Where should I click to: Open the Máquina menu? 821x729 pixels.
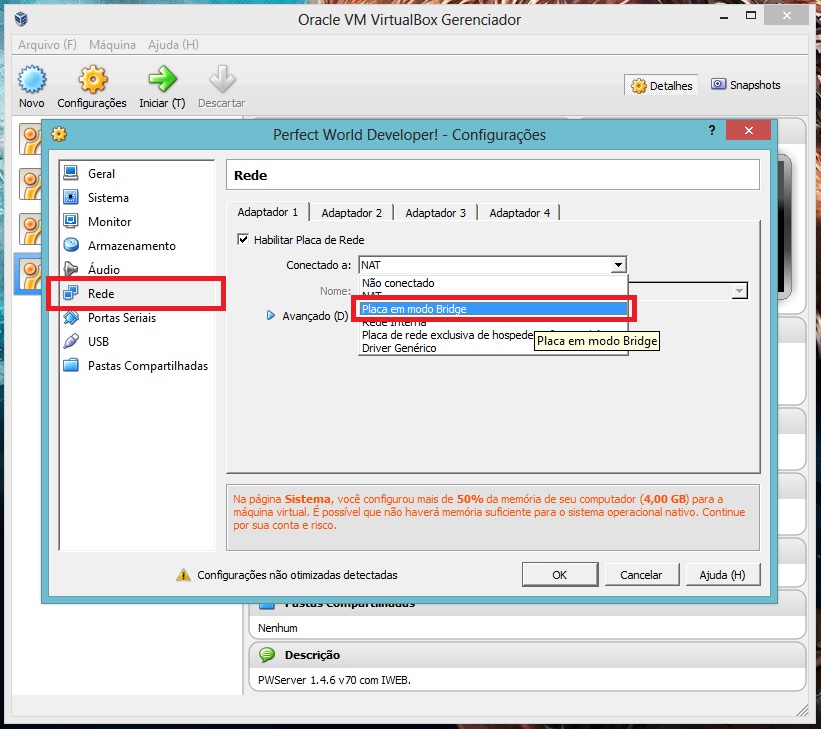(112, 45)
